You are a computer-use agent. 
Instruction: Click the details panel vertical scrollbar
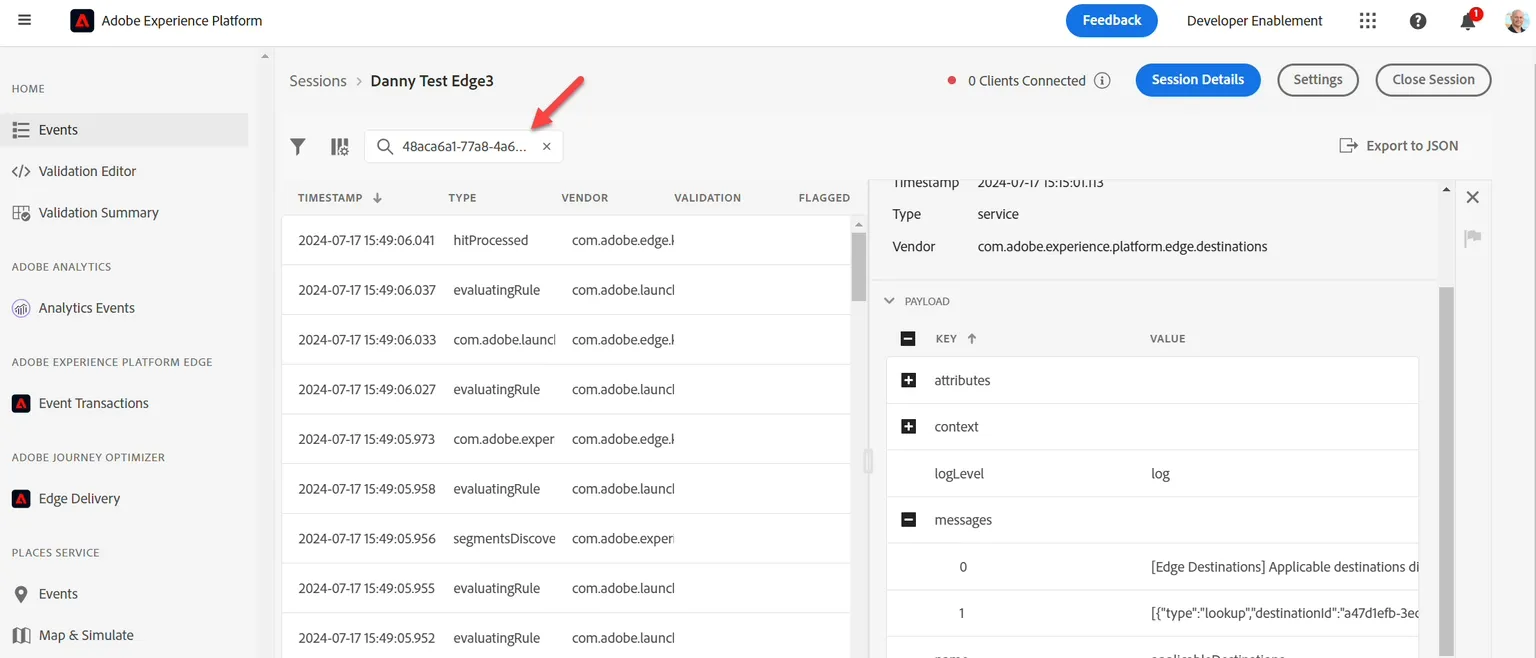pos(1446,470)
